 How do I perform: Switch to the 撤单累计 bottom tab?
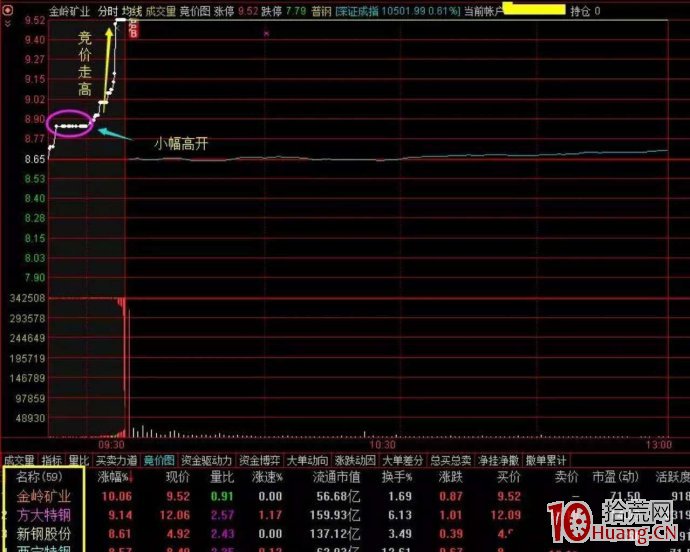point(546,460)
